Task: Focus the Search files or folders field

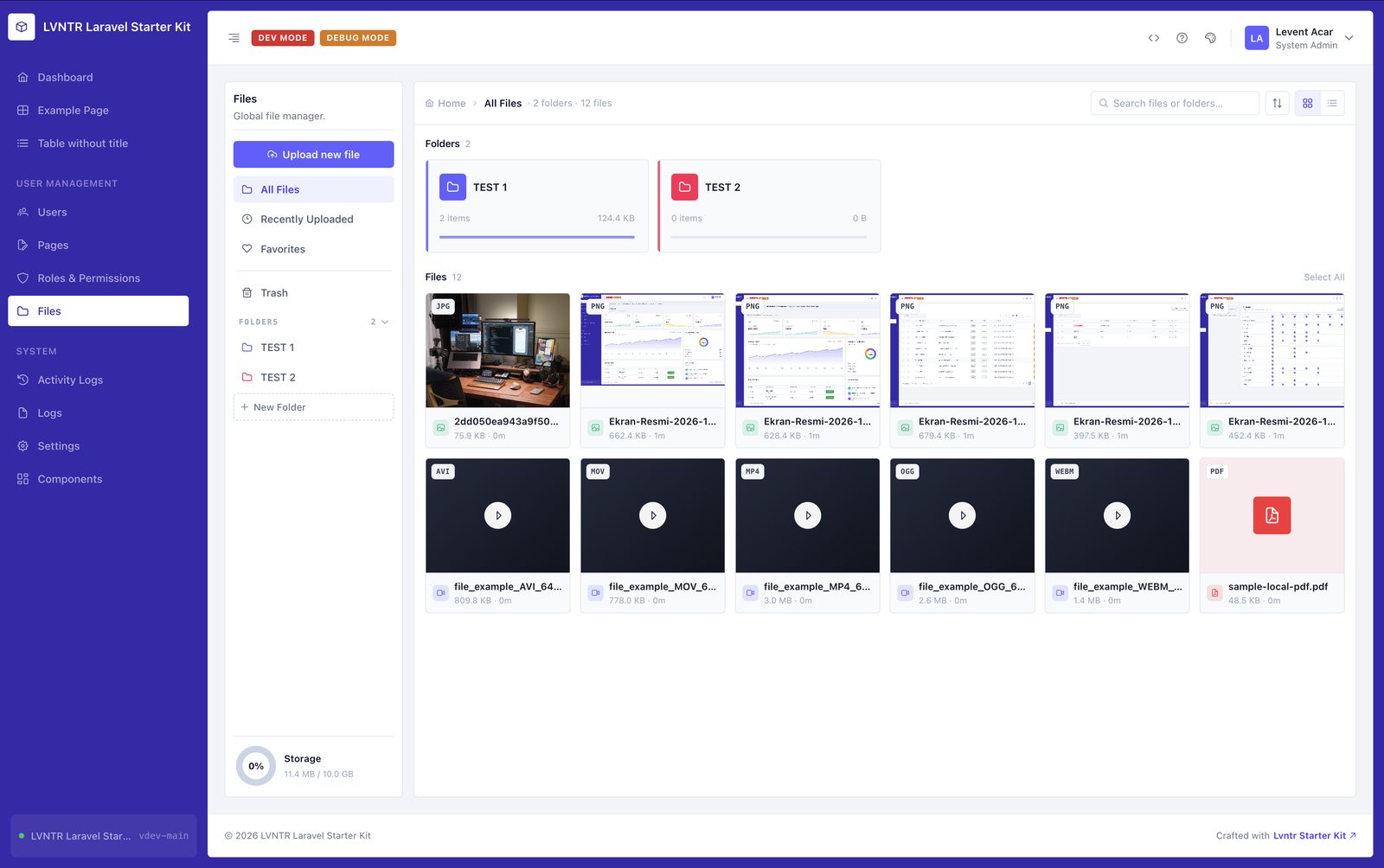Action: (x=1175, y=103)
